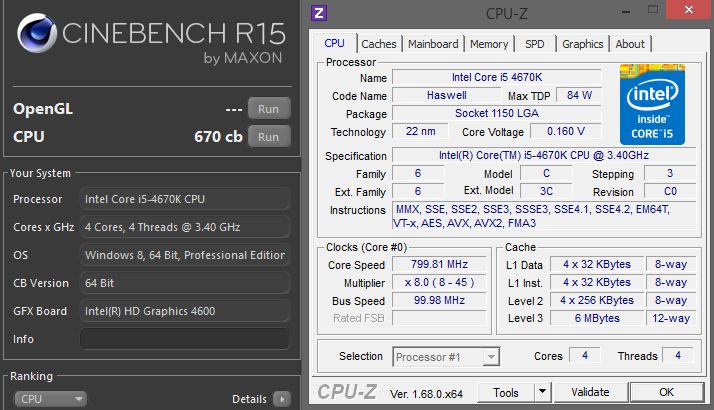Click the OK button in CPU-Z
The width and height of the screenshot is (714, 410).
click(x=667, y=392)
